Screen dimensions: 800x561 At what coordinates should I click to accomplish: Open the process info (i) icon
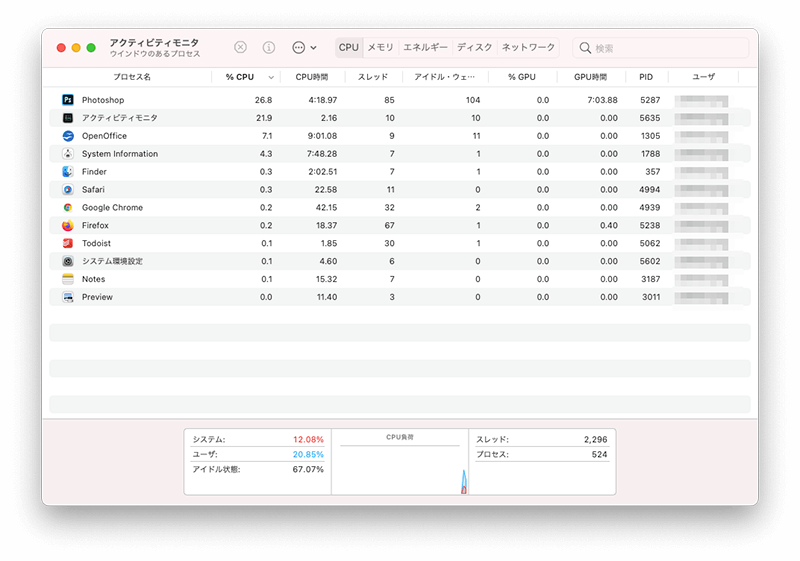click(269, 47)
